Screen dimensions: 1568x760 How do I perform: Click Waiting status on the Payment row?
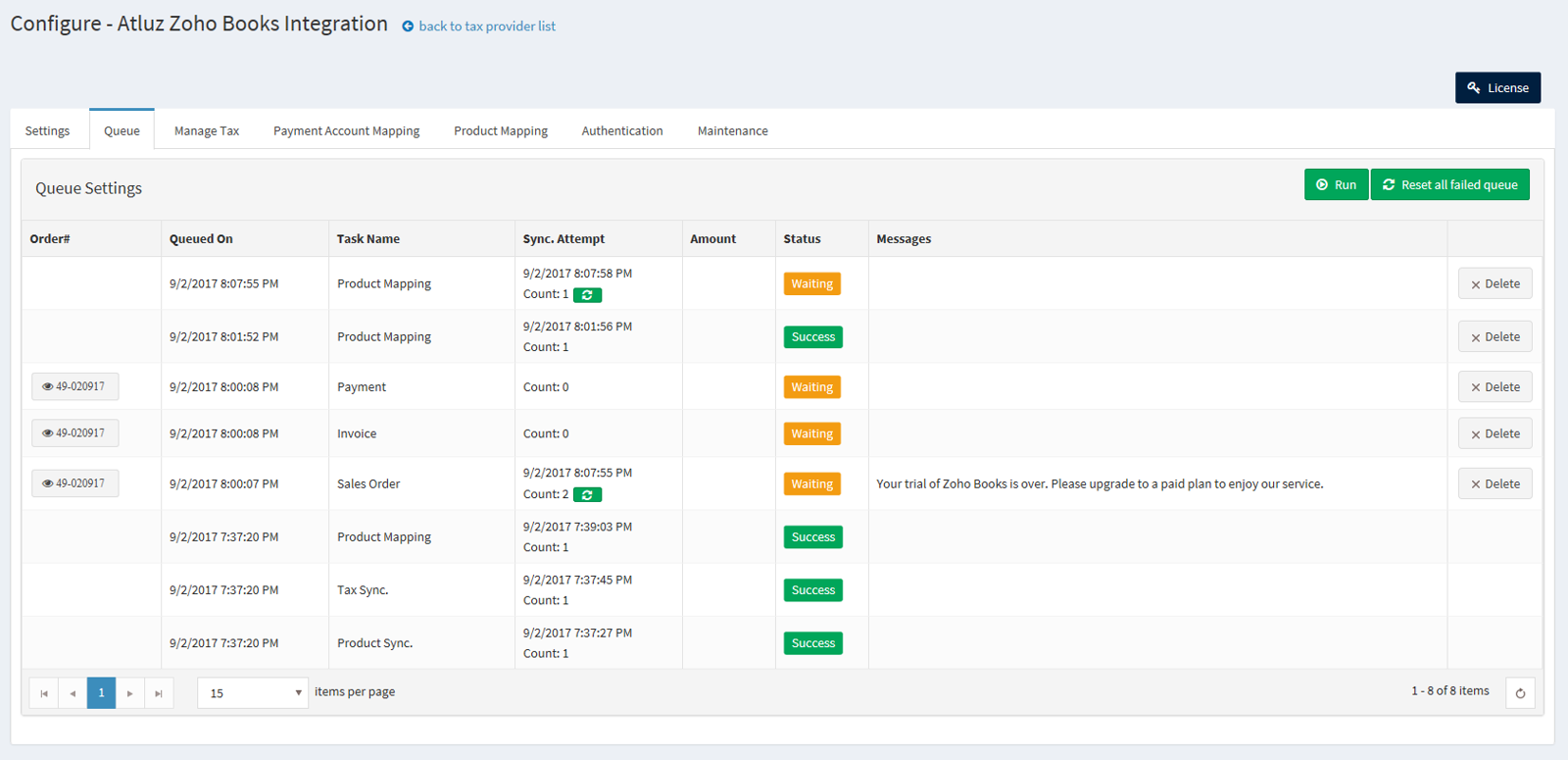click(812, 387)
